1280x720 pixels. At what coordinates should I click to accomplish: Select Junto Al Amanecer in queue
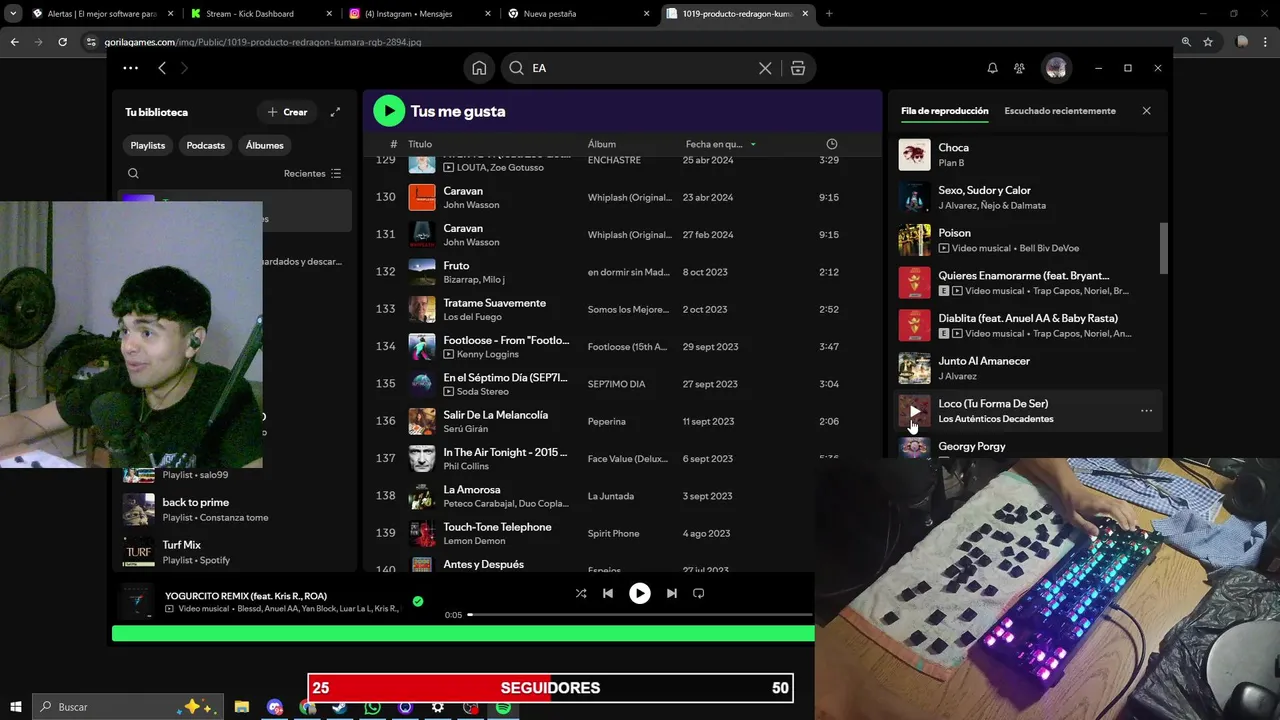pos(1028,368)
